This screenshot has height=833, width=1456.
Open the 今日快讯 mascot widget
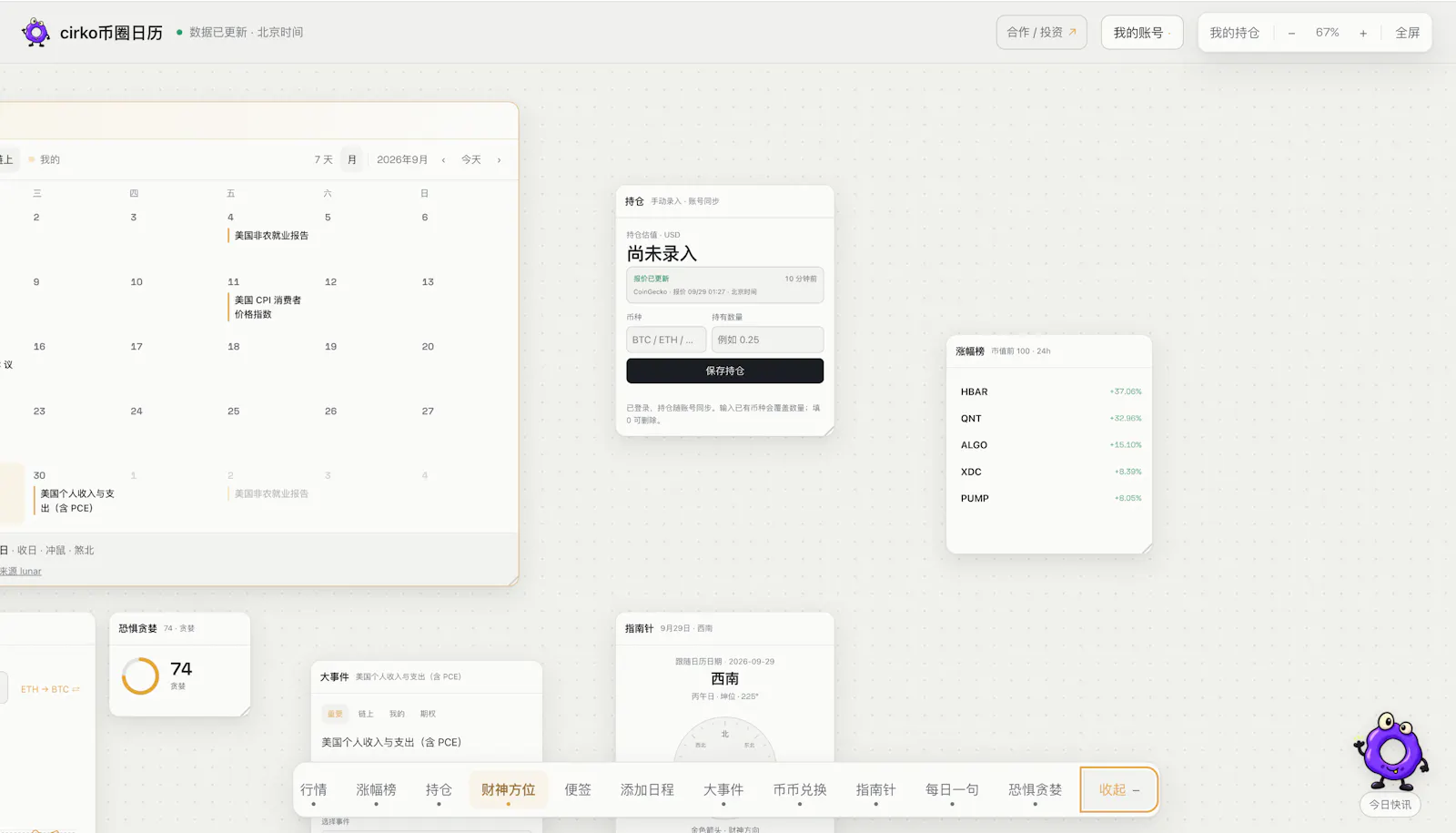point(1390,764)
